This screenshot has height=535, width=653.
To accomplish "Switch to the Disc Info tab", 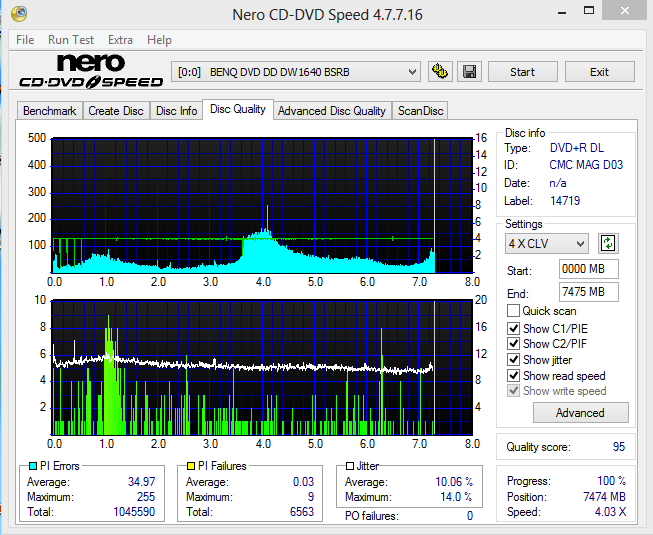I will pyautogui.click(x=176, y=111).
